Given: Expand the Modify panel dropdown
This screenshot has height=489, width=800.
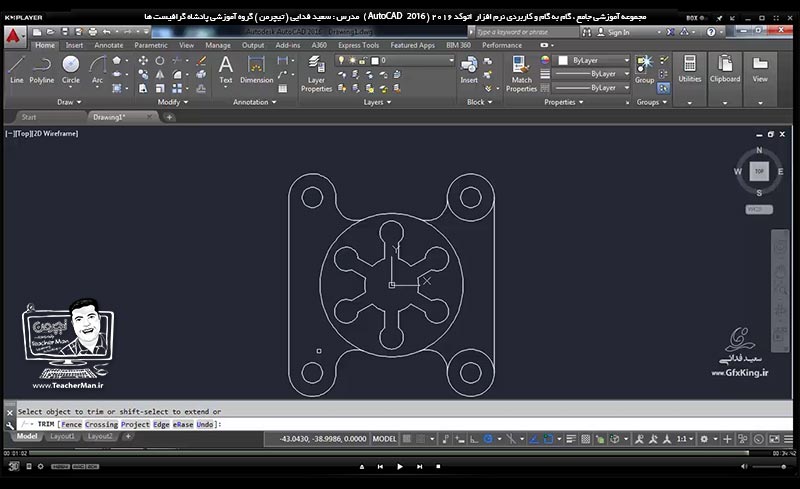Looking at the screenshot, I should pos(172,102).
